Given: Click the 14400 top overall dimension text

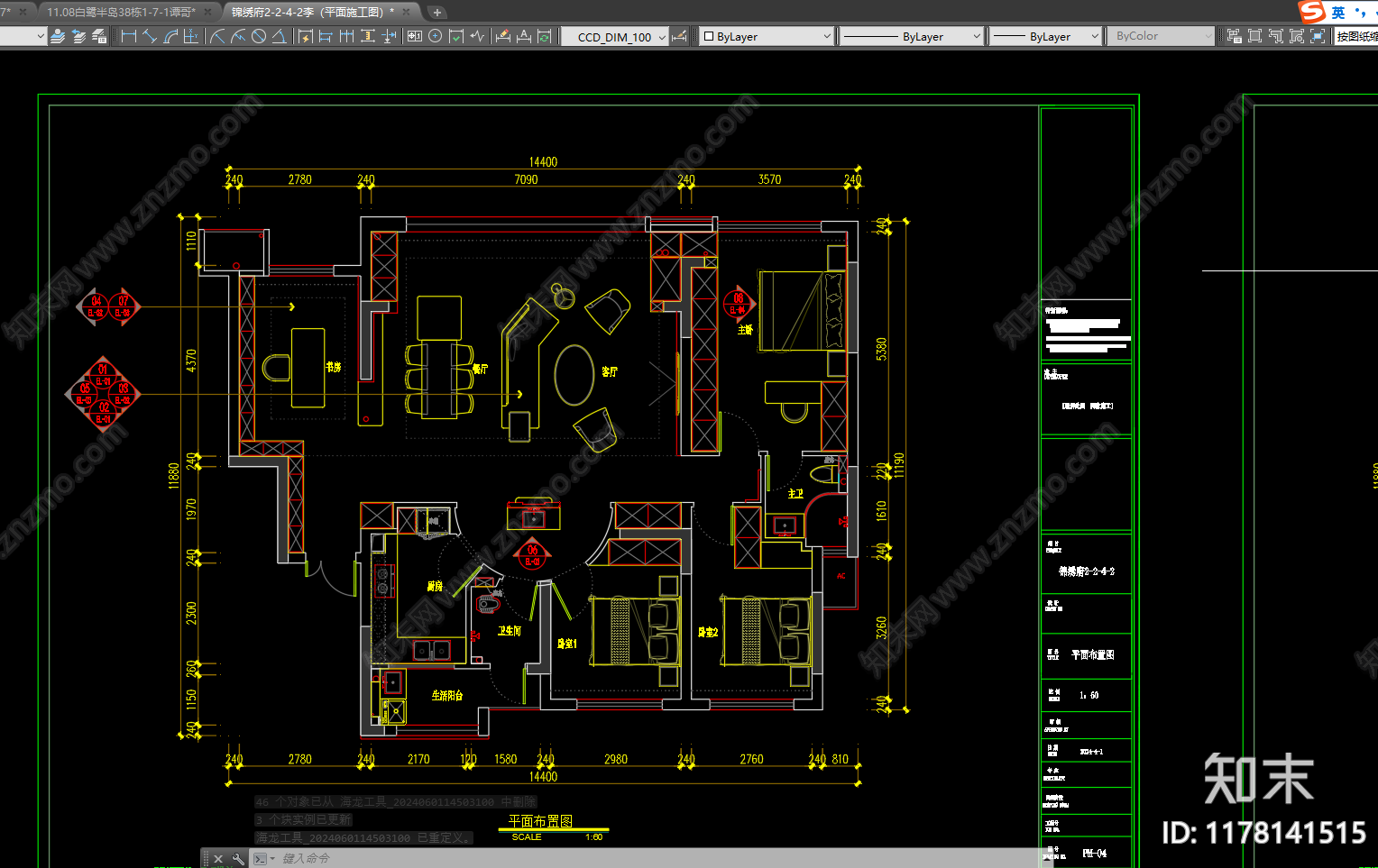Looking at the screenshot, I should click(x=543, y=162).
